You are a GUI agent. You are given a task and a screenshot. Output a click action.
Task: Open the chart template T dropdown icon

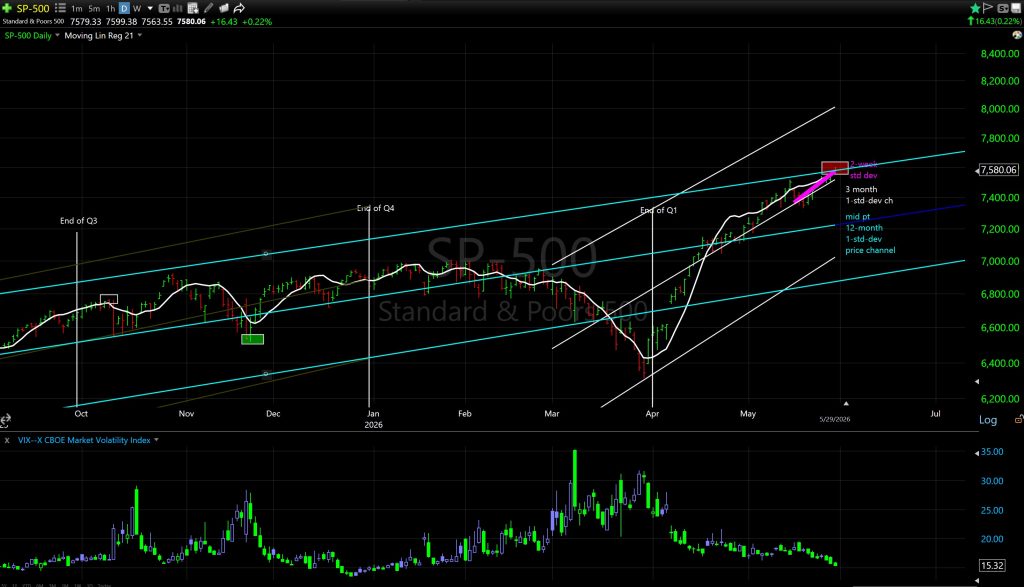[164, 8]
